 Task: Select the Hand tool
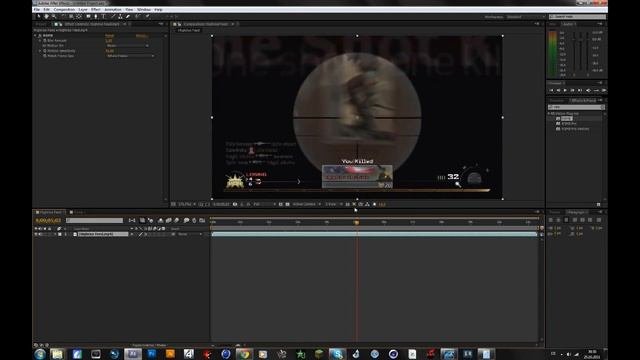(46, 17)
